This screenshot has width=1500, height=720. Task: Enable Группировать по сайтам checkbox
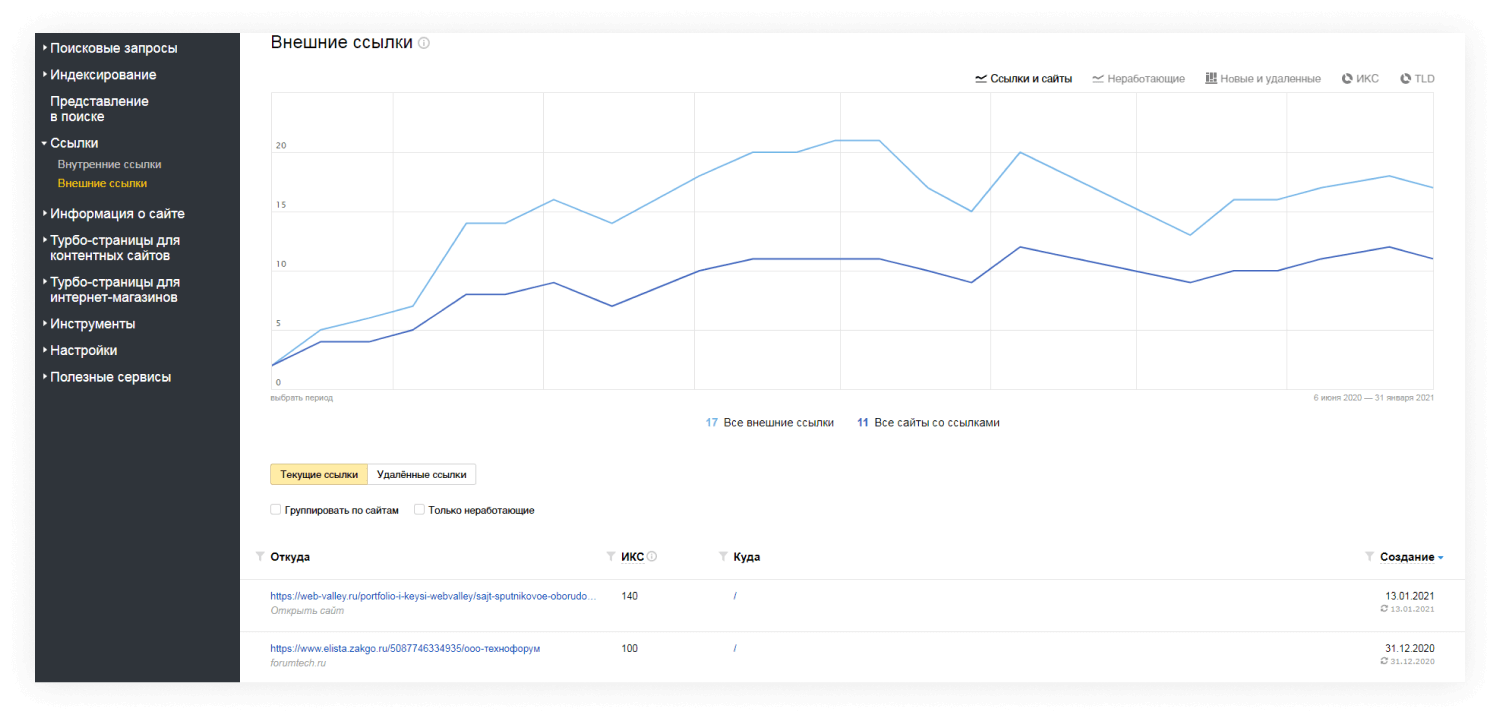point(276,510)
